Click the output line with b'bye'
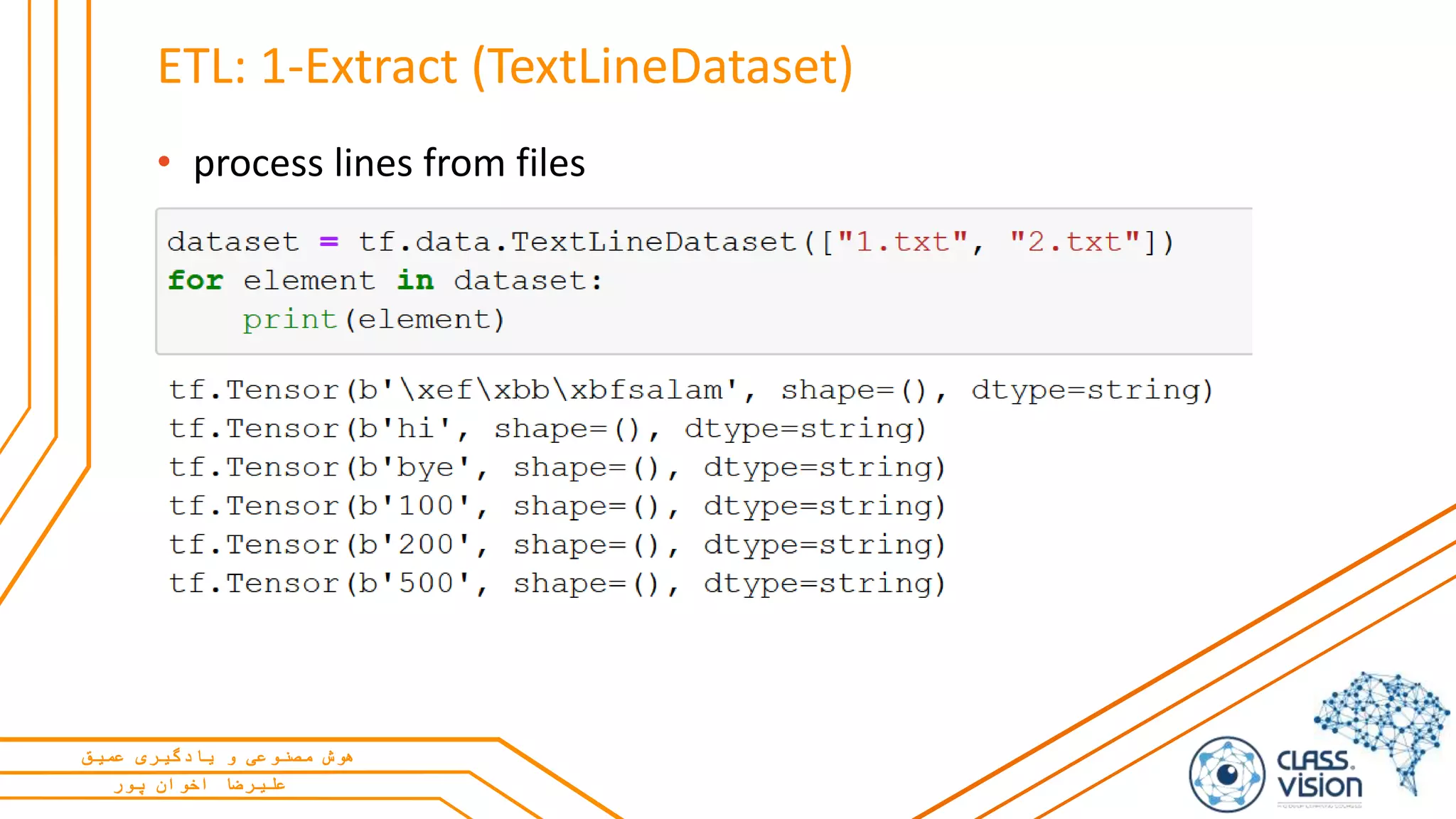Viewport: 1456px width, 819px height. [557, 467]
